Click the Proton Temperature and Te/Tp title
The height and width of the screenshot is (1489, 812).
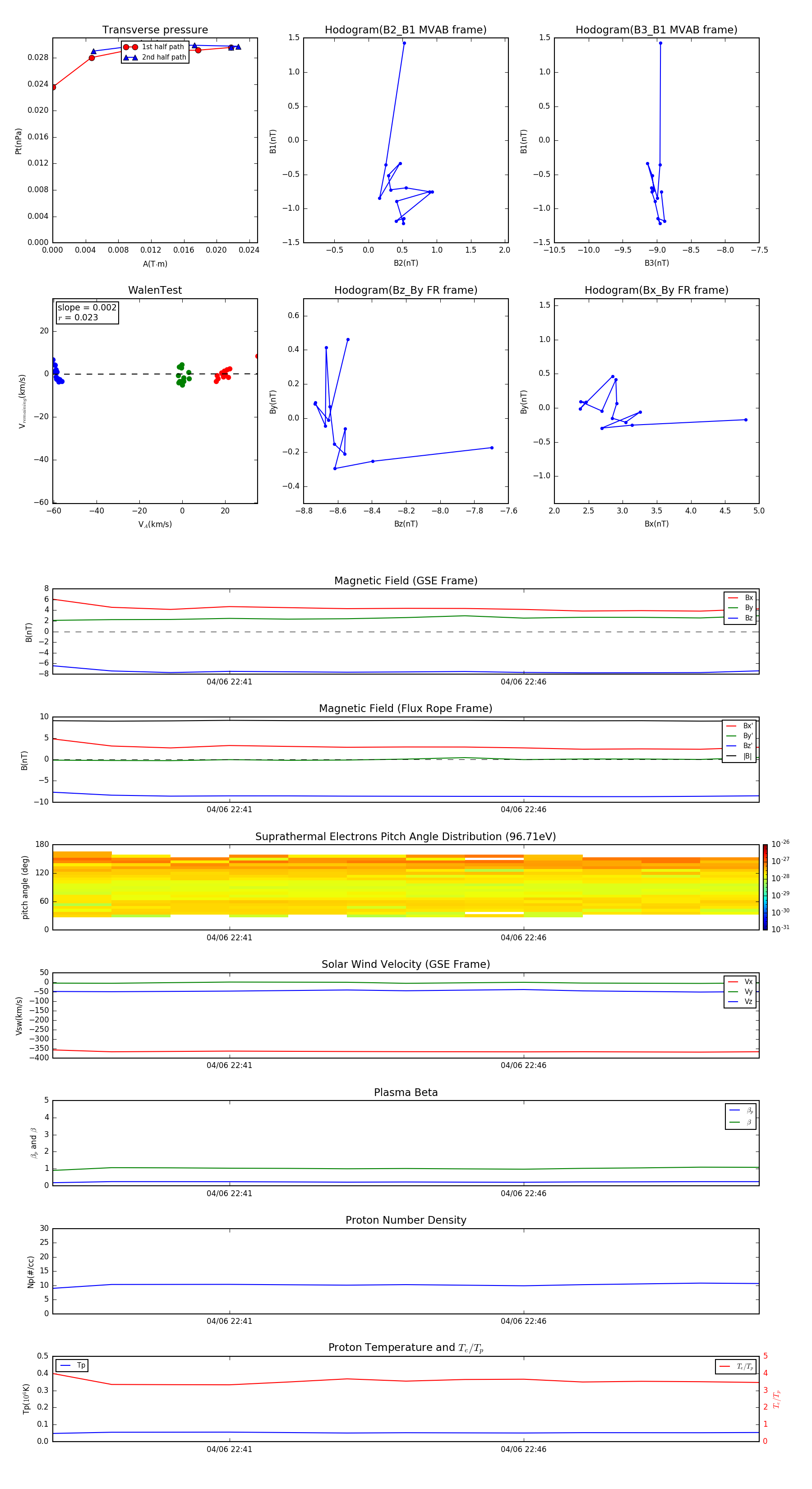(406, 1348)
